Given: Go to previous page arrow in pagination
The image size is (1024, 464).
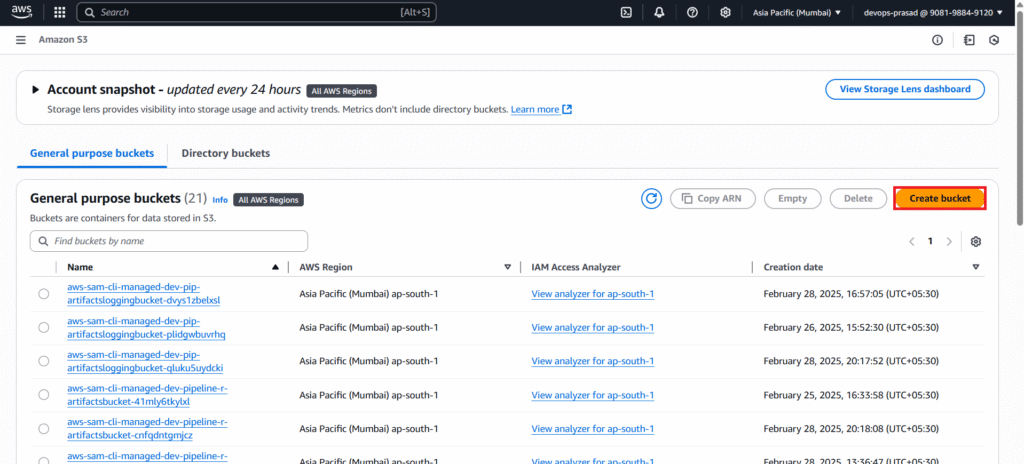Looking at the screenshot, I should coord(912,241).
